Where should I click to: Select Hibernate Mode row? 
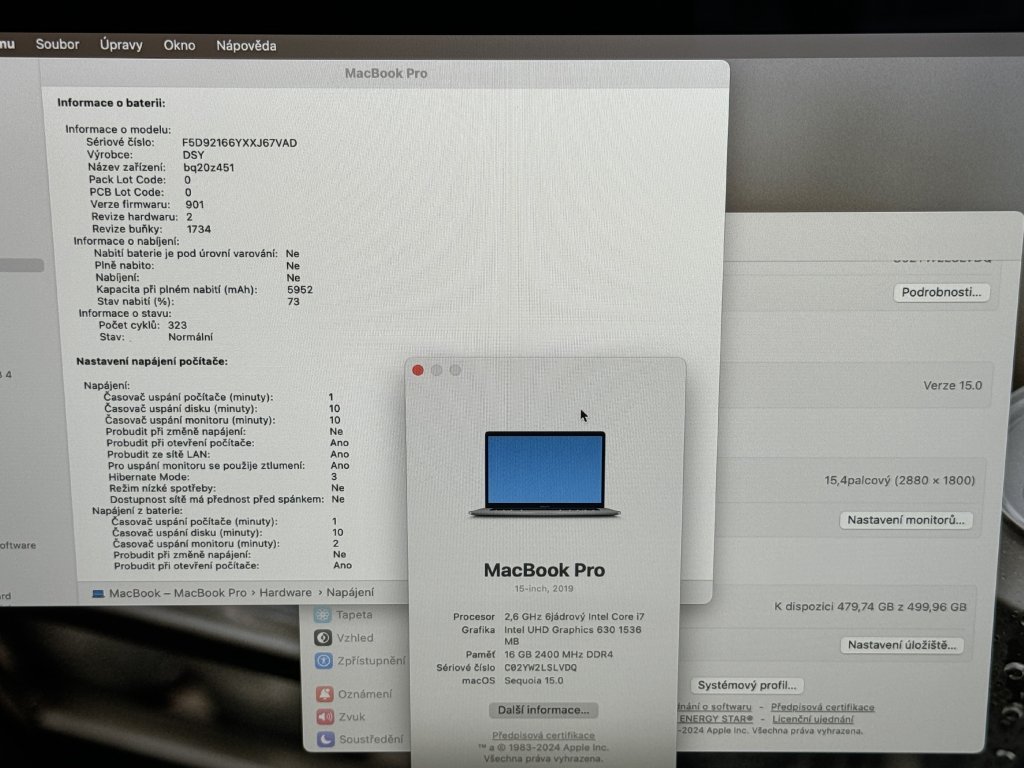[x=223, y=477]
